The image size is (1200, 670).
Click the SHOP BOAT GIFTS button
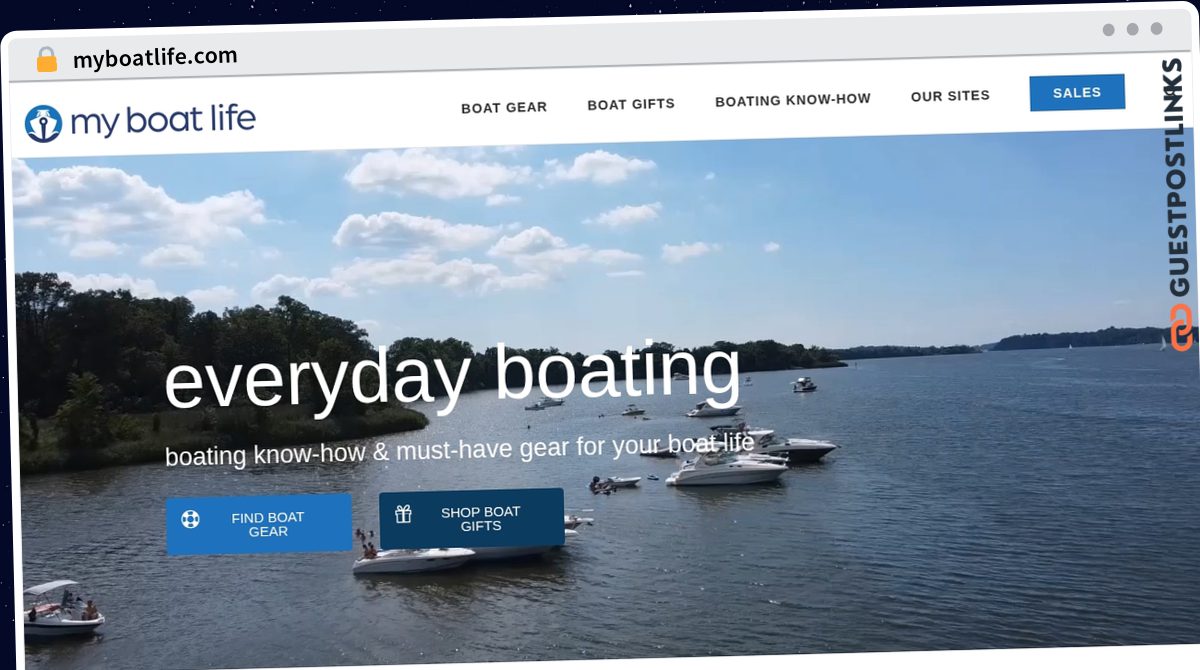[471, 518]
